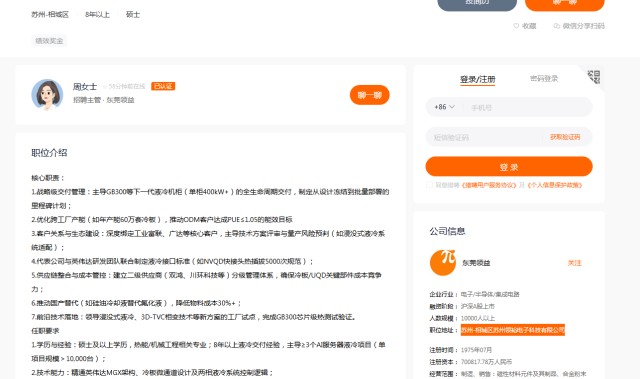Focus the 手机号 phone number field
This screenshot has width=640, height=379.
click(x=528, y=107)
